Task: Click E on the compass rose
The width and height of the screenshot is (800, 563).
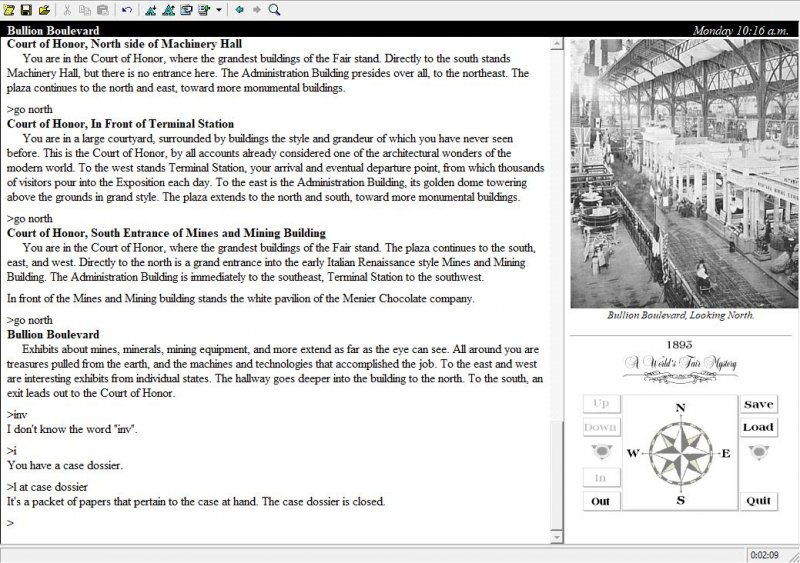Action: (x=726, y=453)
